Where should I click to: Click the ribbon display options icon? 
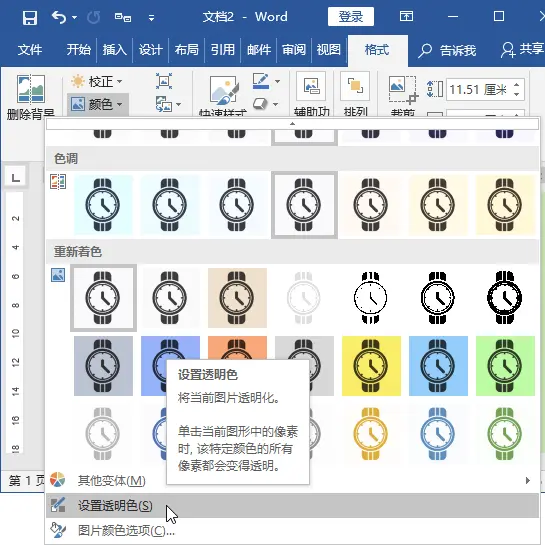click(x=406, y=16)
